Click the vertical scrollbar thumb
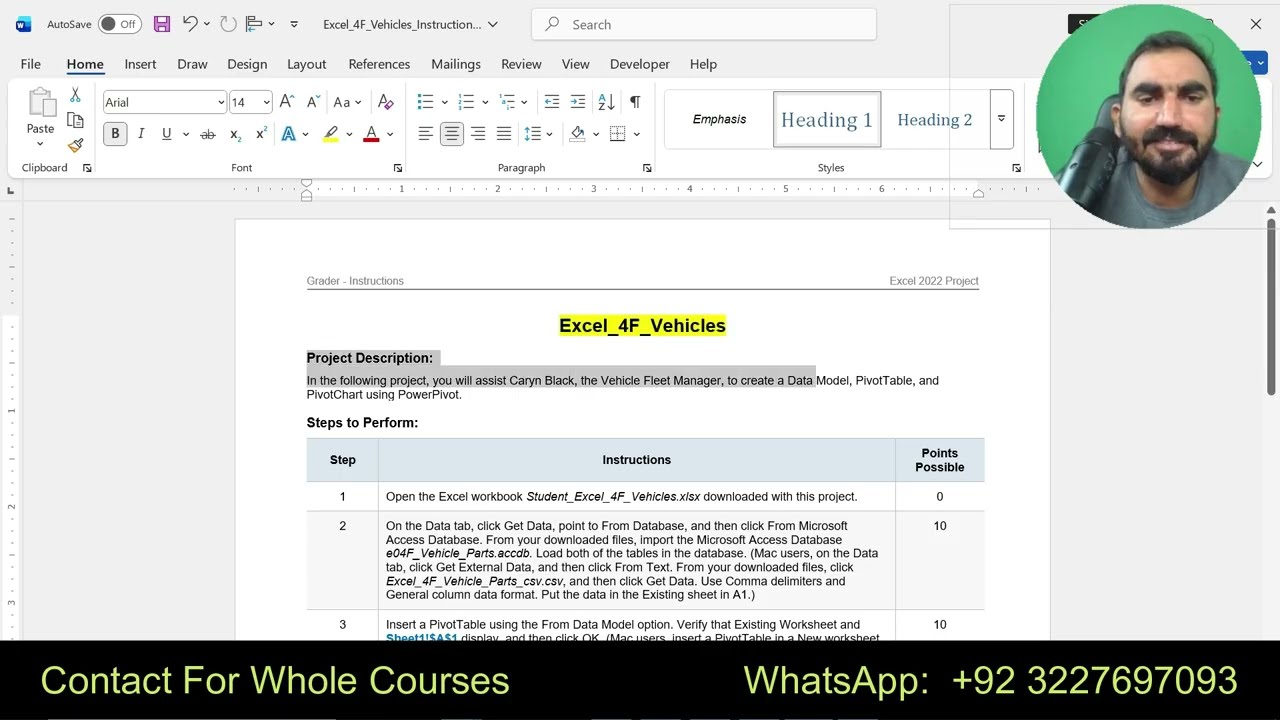The width and height of the screenshot is (1280, 720). point(1271,305)
